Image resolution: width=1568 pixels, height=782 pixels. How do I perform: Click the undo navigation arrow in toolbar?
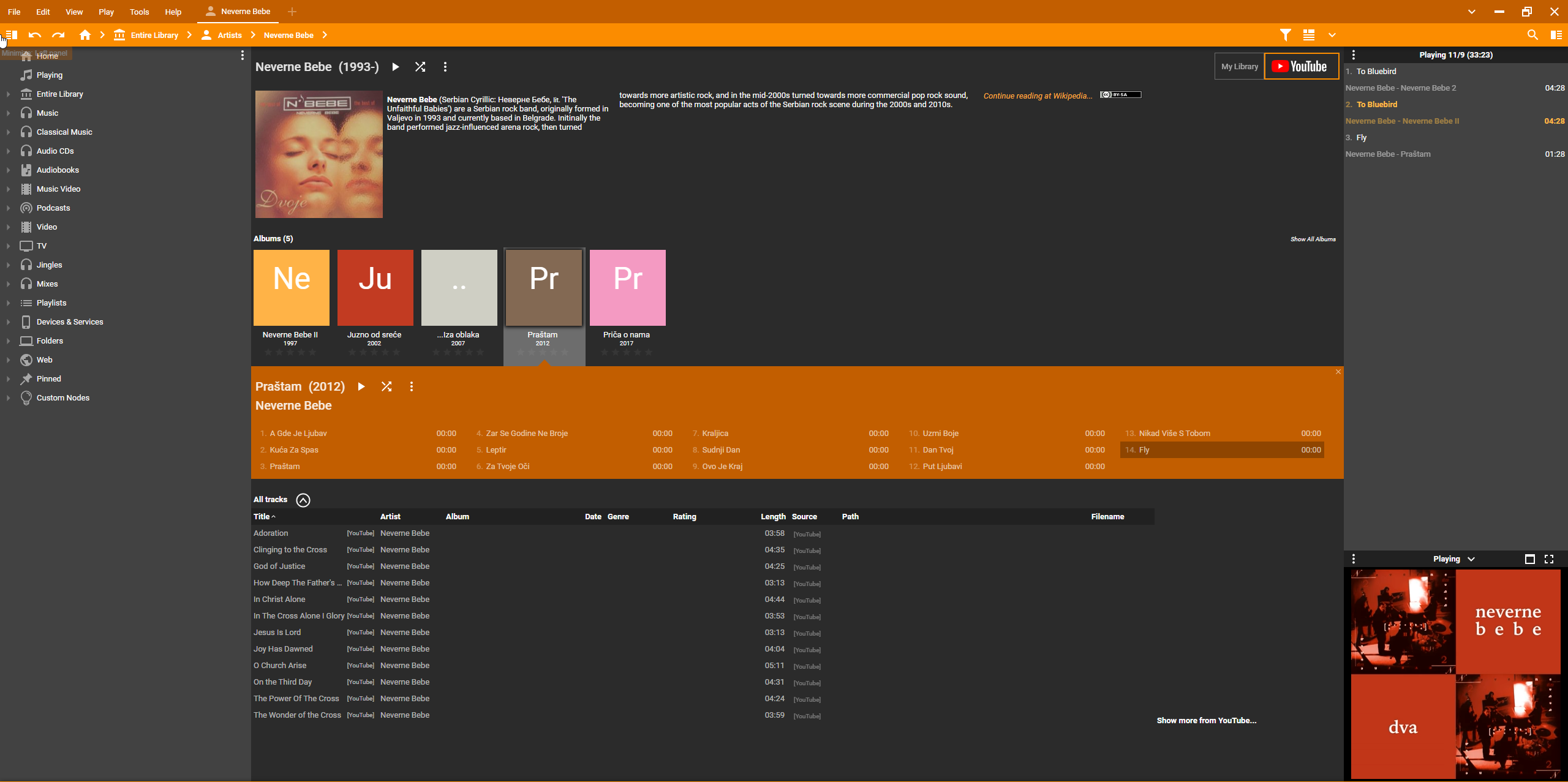(35, 35)
